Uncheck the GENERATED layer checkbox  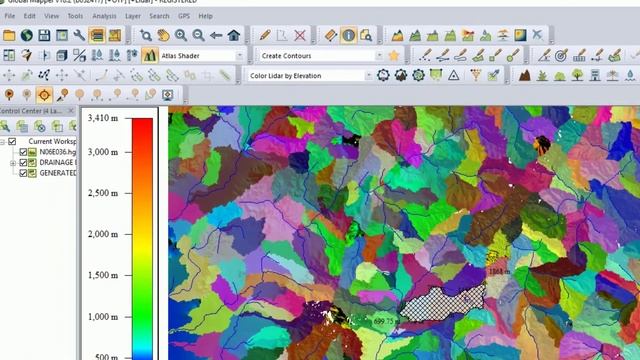tap(23, 173)
